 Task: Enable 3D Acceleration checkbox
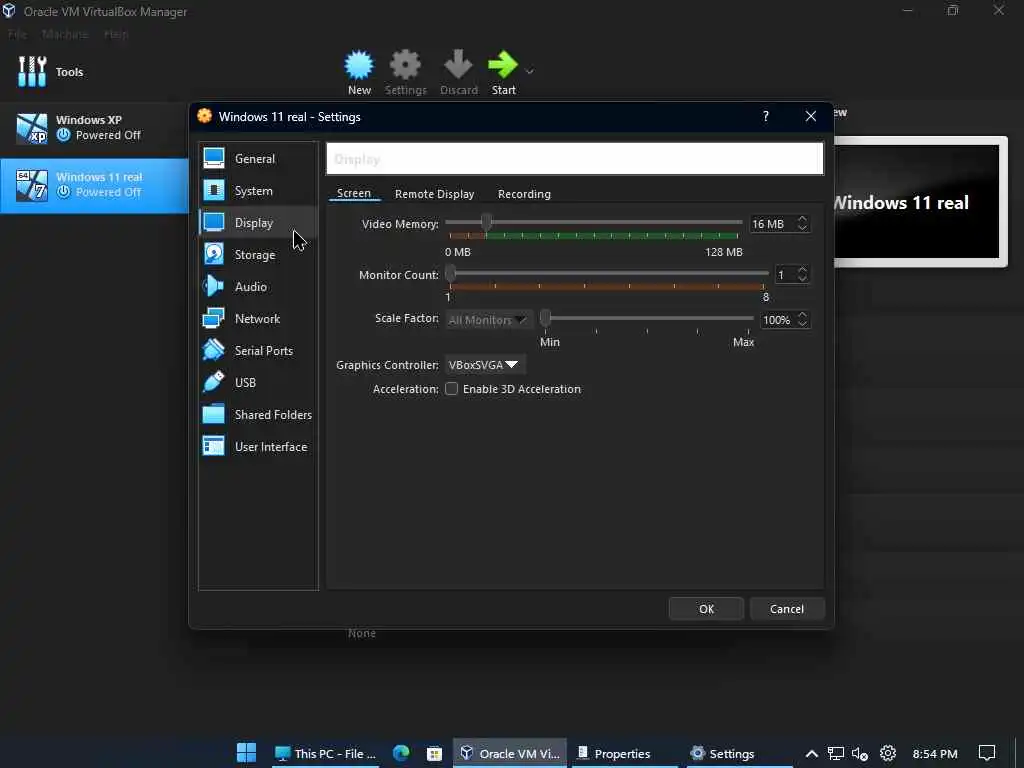coord(451,389)
